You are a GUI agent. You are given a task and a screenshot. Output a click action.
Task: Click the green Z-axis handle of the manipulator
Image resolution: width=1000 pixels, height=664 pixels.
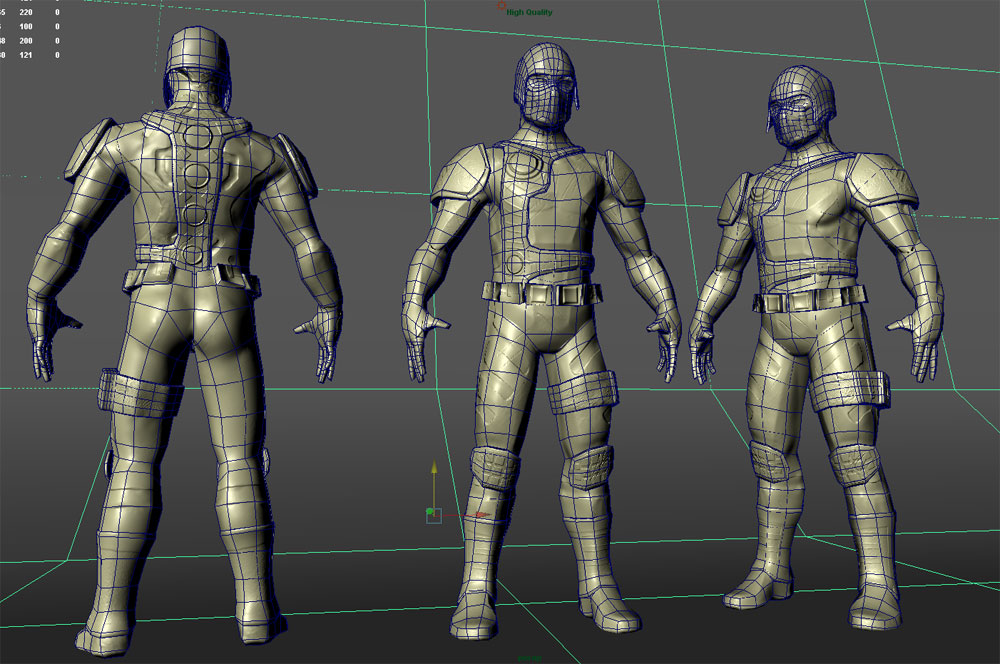click(x=430, y=512)
